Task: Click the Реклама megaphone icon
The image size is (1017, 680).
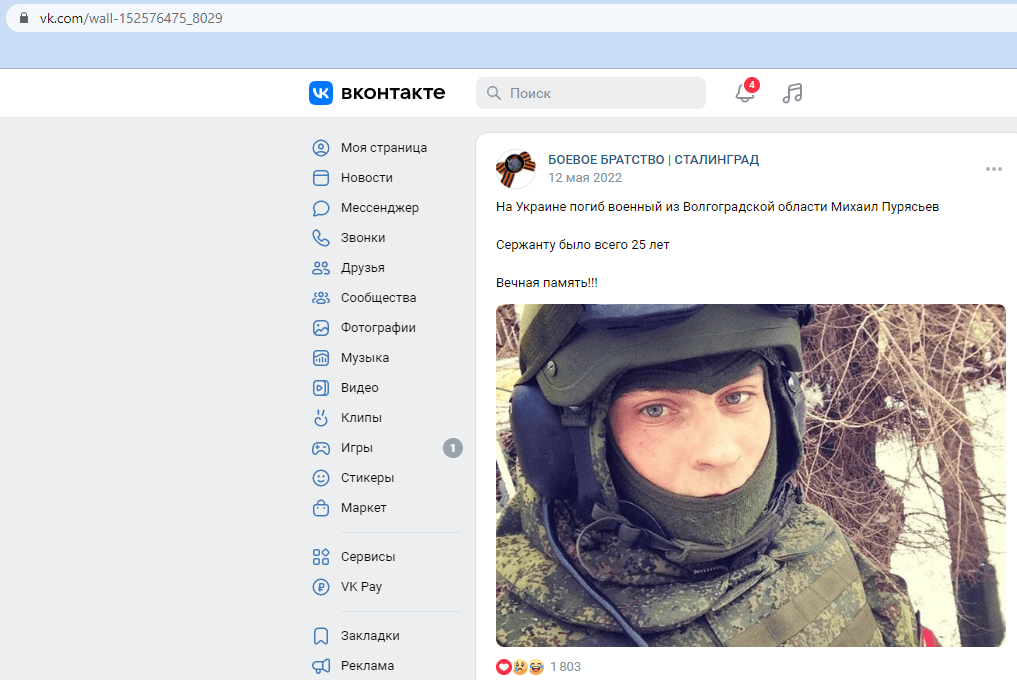Action: (x=321, y=666)
